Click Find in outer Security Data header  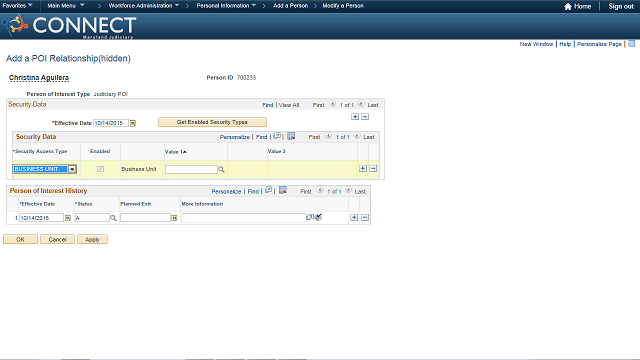[267, 105]
